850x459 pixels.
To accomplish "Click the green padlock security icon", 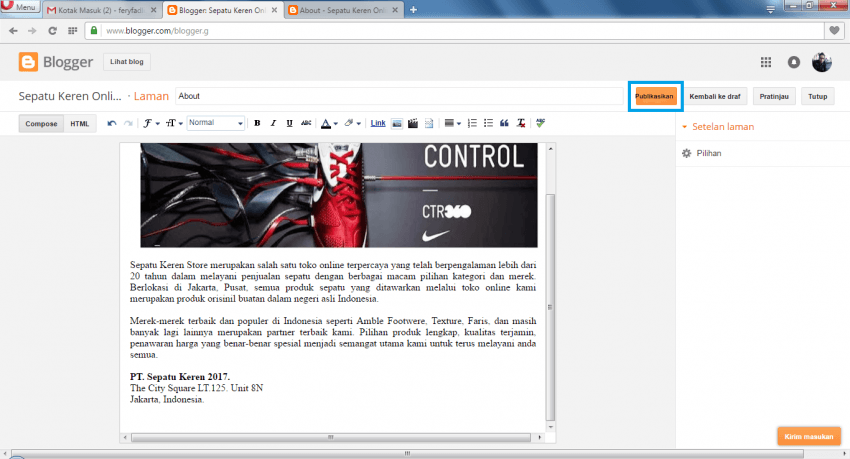I will [x=94, y=30].
